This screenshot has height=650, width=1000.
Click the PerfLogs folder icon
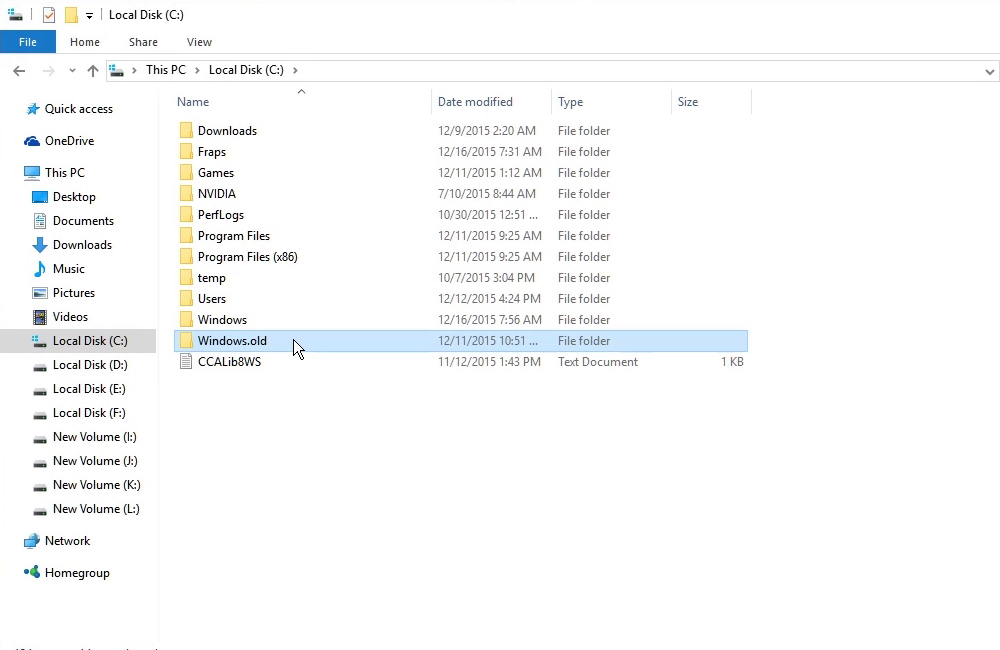tap(186, 215)
